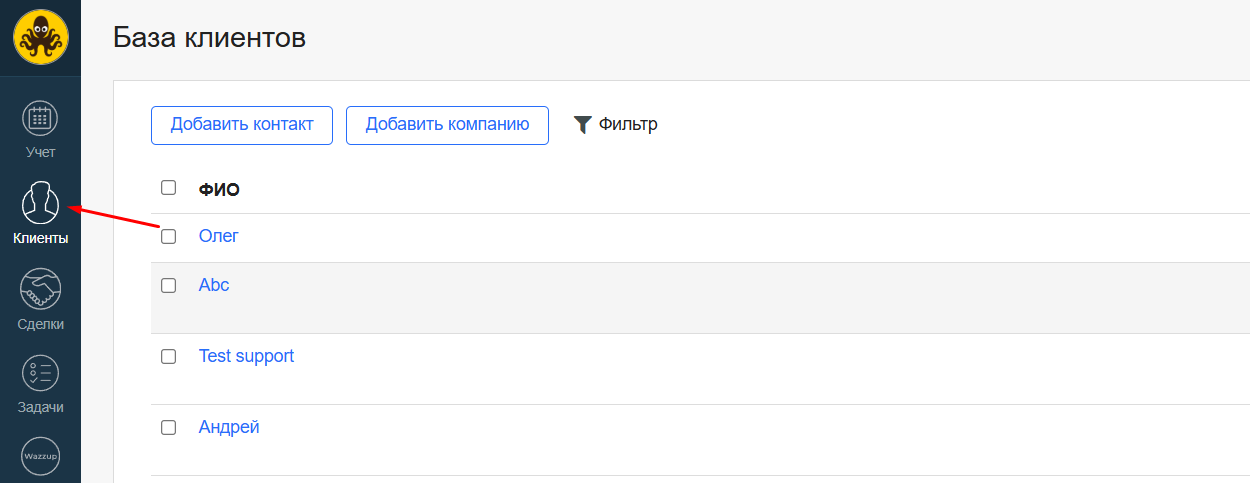
Task: Open the Сделки handshake icon
Action: point(40,289)
